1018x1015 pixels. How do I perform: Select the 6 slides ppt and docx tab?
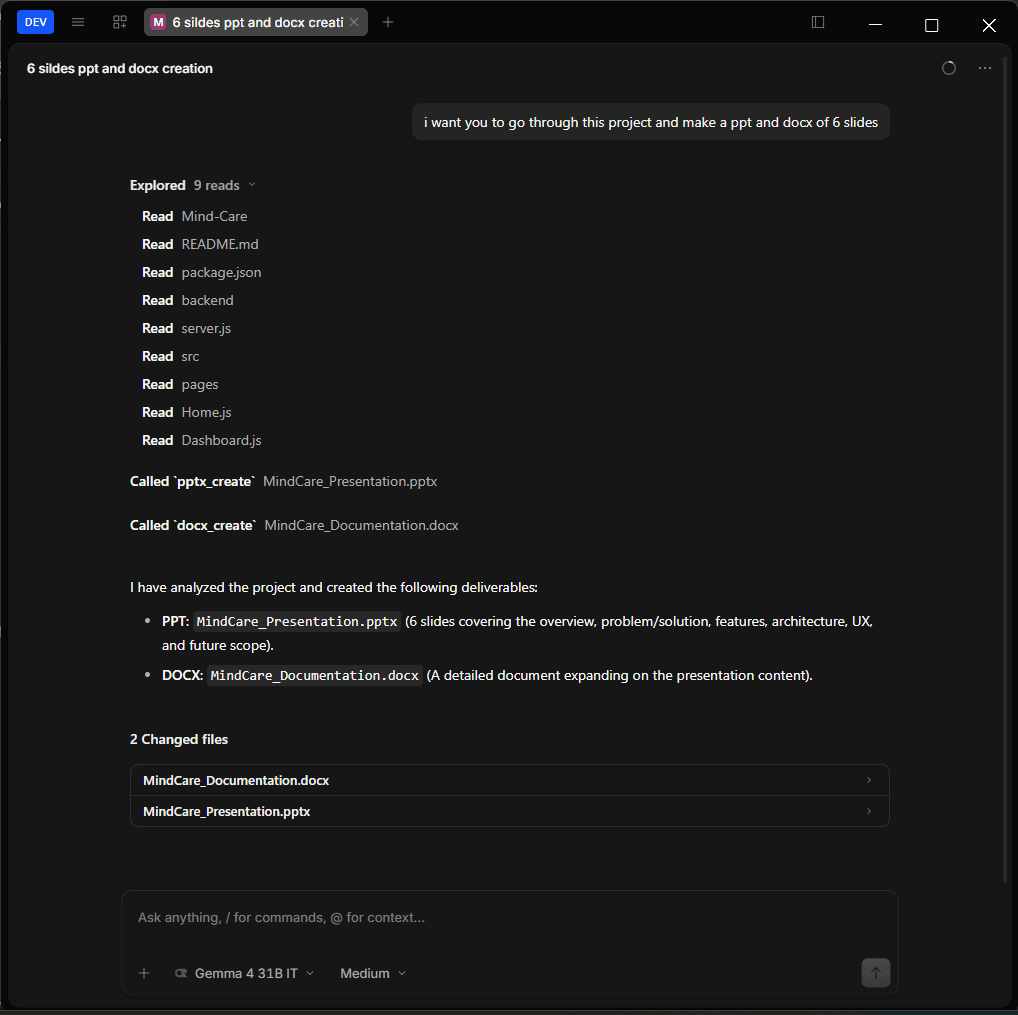[256, 22]
